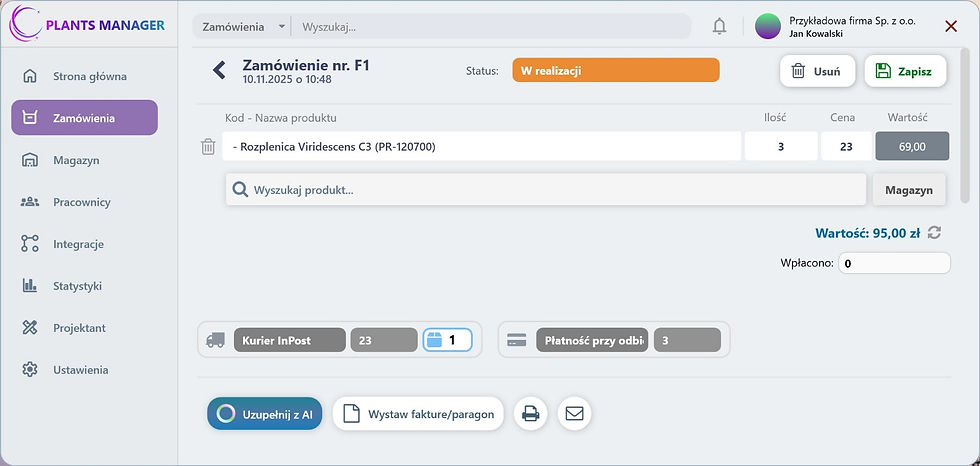Print the order with the printer icon

pos(531,414)
